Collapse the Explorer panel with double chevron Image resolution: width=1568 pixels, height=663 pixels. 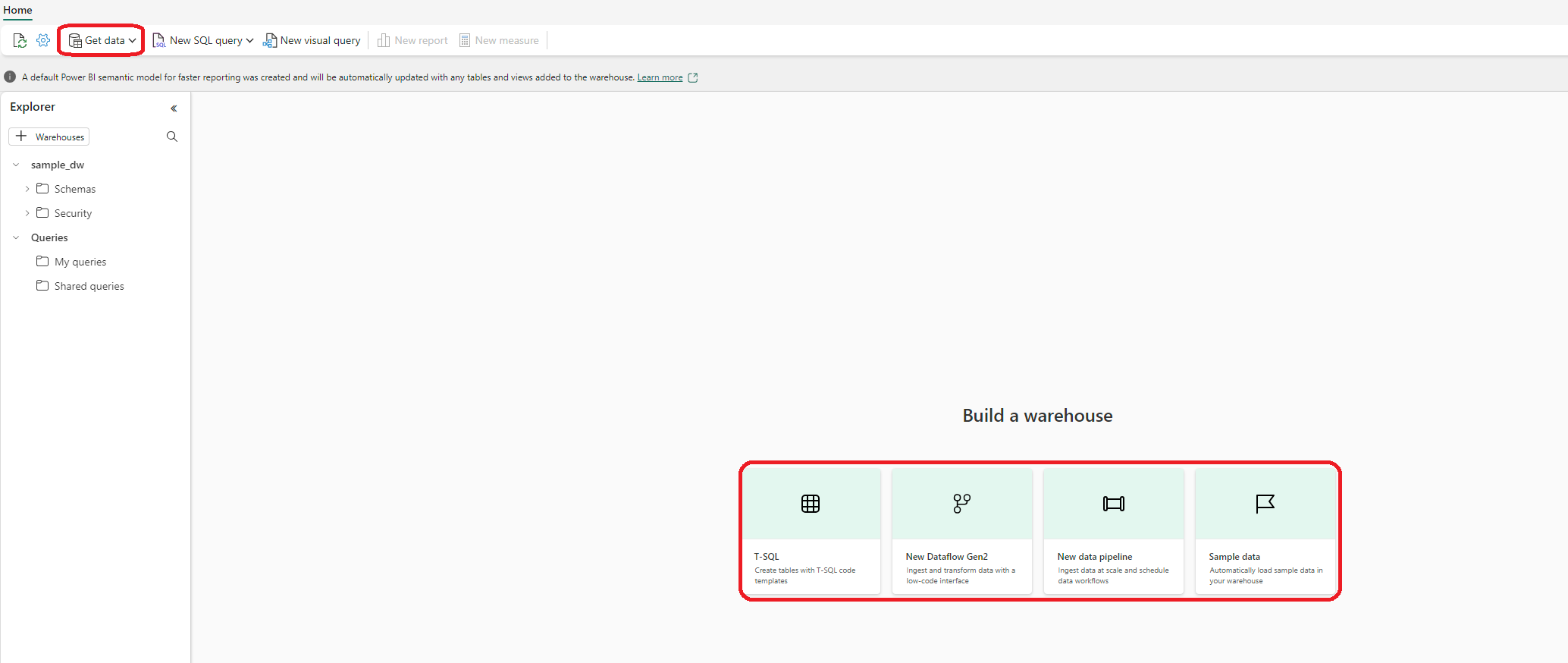click(x=174, y=108)
